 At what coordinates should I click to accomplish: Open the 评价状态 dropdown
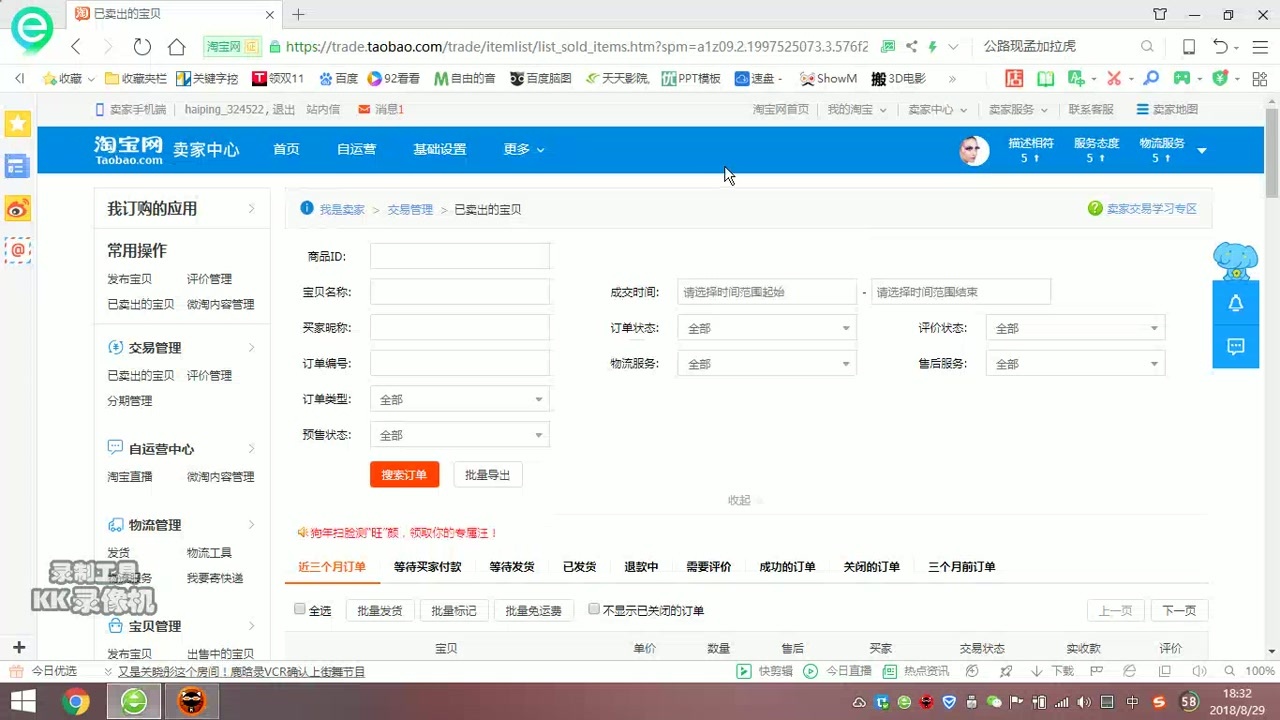[x=1075, y=328]
